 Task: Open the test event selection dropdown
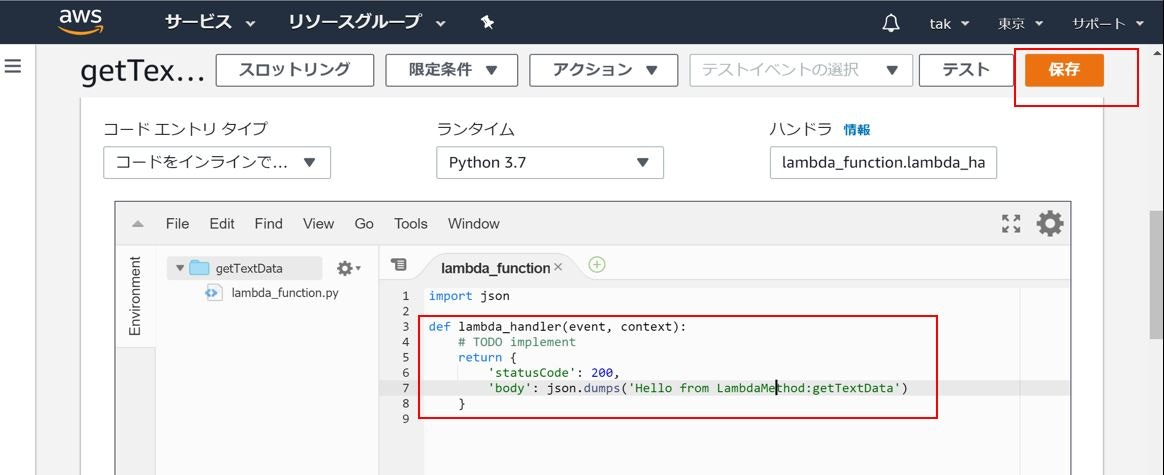(801, 70)
